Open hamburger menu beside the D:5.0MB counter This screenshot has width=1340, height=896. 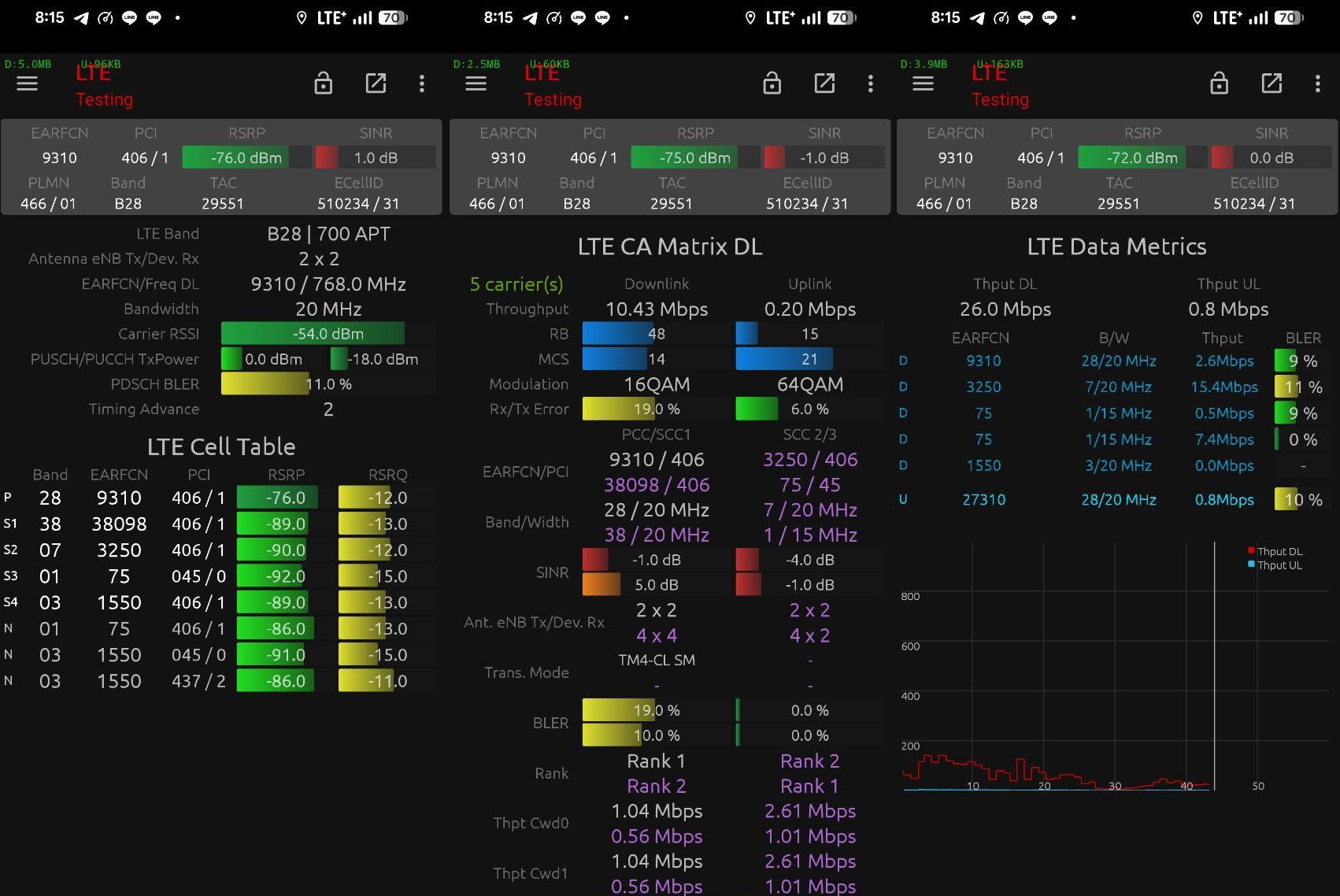[28, 83]
